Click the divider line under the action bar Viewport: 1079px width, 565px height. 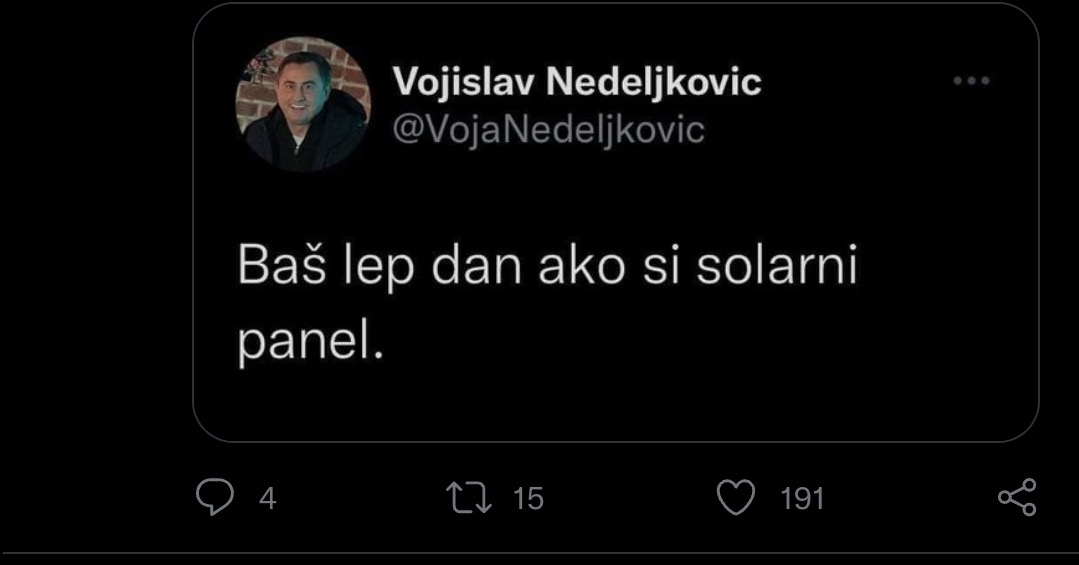[540, 552]
